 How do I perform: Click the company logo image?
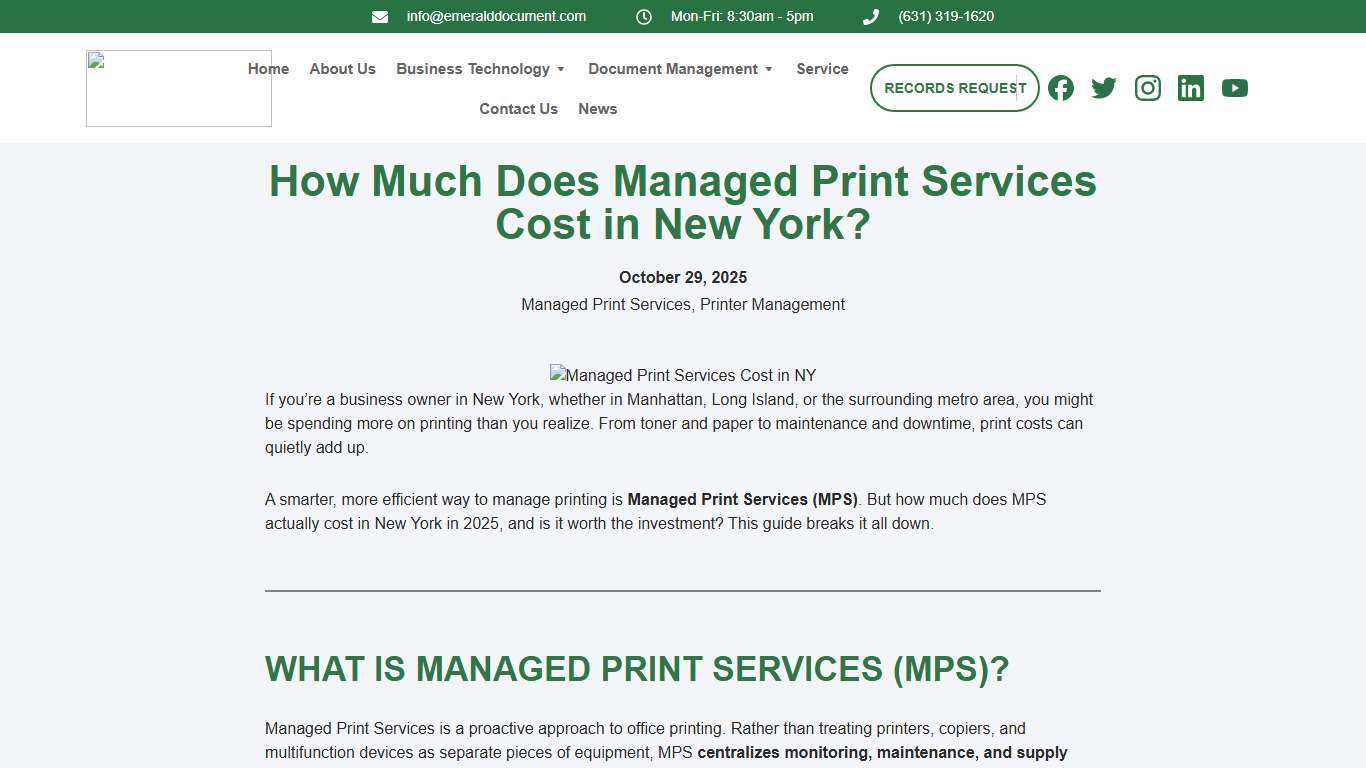(x=178, y=88)
